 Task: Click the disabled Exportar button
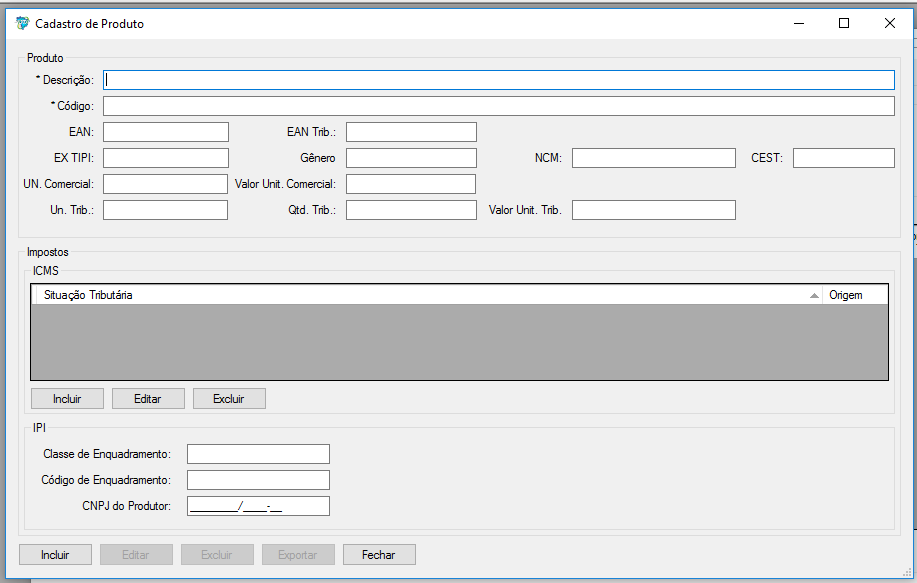(x=298, y=554)
